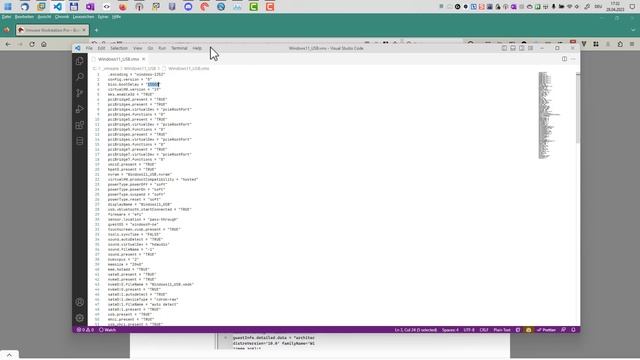
Task: Open the Help menu in VS Code
Action: pyautogui.click(x=197, y=48)
